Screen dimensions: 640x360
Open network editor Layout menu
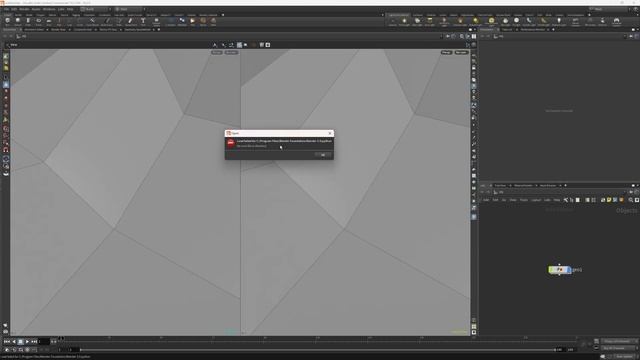536,200
